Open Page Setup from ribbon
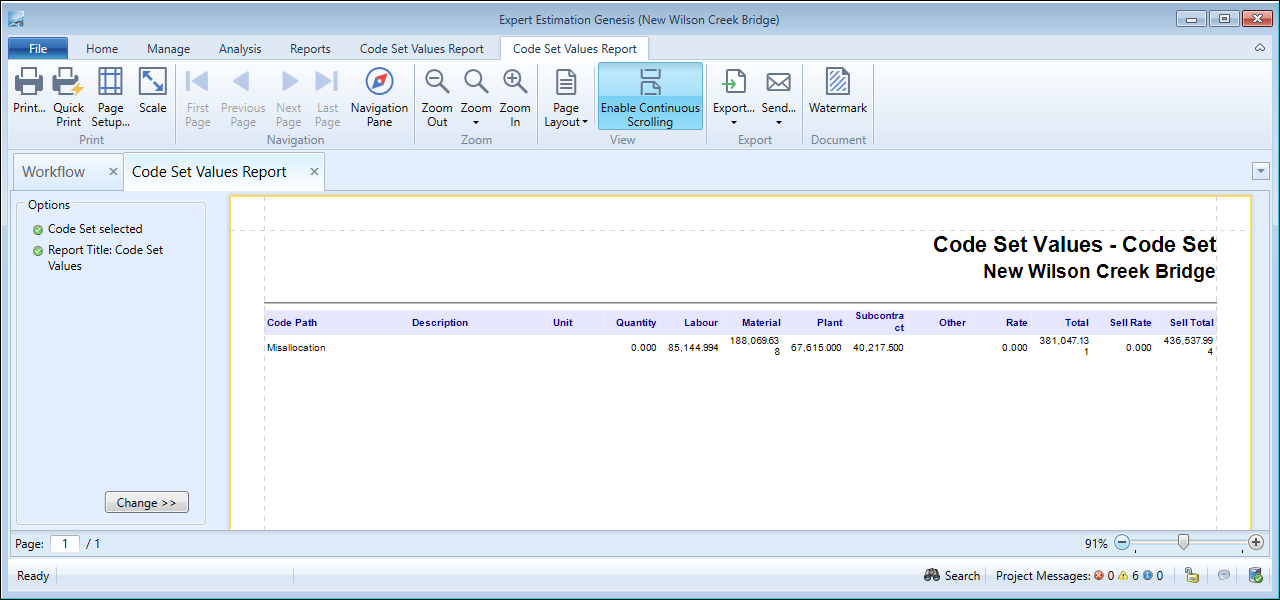The width and height of the screenshot is (1280, 600). (x=110, y=84)
